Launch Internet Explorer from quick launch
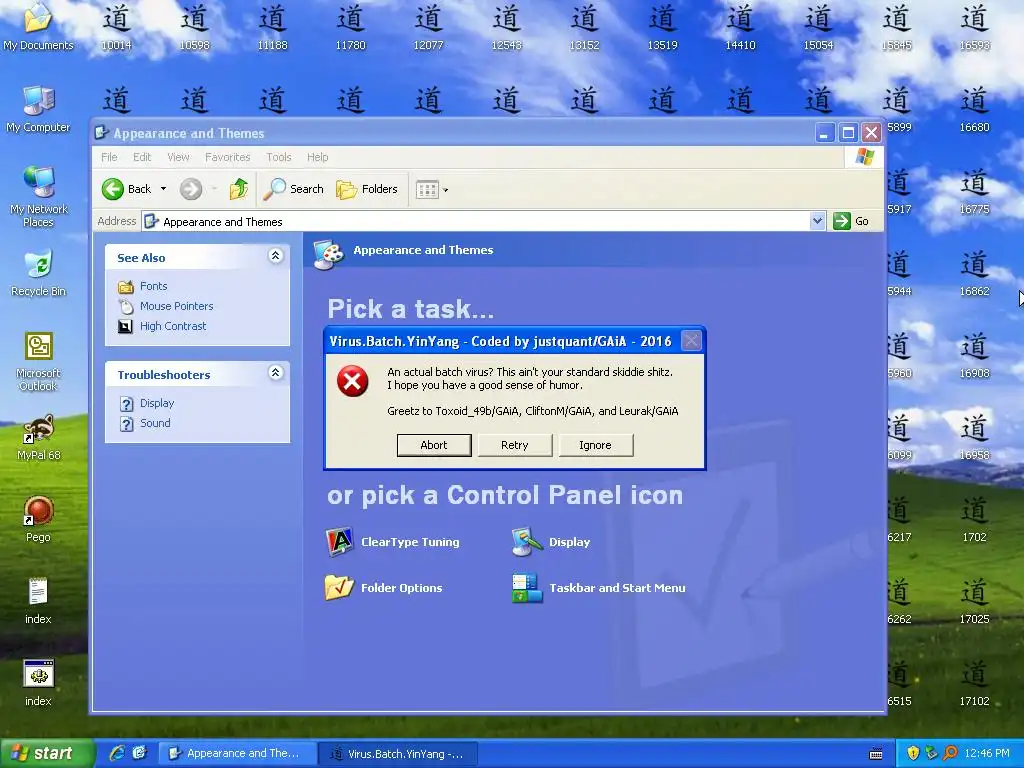Viewport: 1024px width, 768px height. pyautogui.click(x=117, y=753)
